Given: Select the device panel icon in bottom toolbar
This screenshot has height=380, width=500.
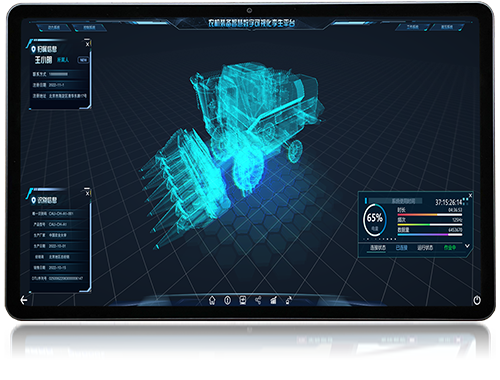Looking at the screenshot, I should 243,300.
